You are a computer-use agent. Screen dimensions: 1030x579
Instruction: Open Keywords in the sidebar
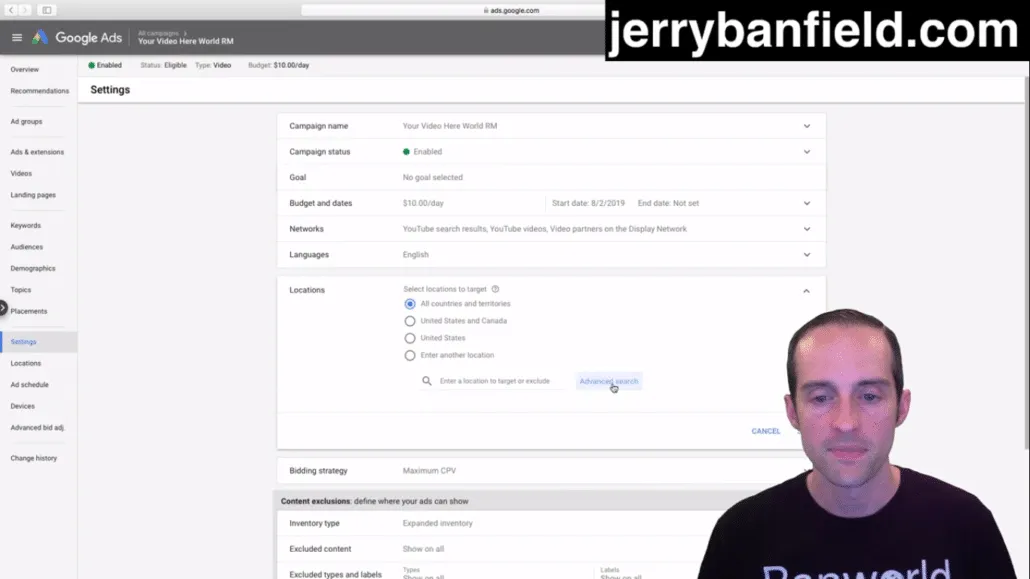(x=26, y=225)
